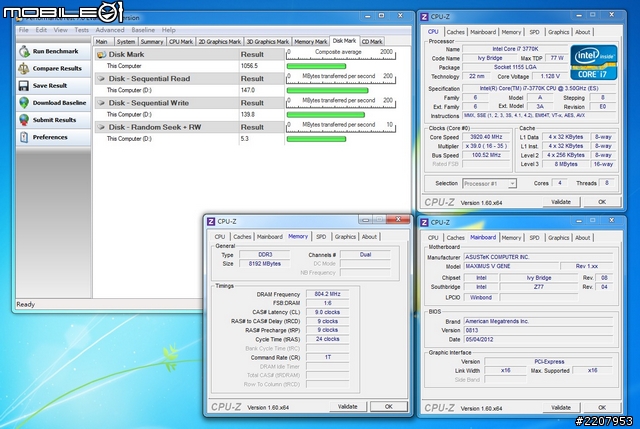Click the MAXIMUS V GENE model field
This screenshot has height=429, width=640.
pyautogui.click(x=510, y=266)
